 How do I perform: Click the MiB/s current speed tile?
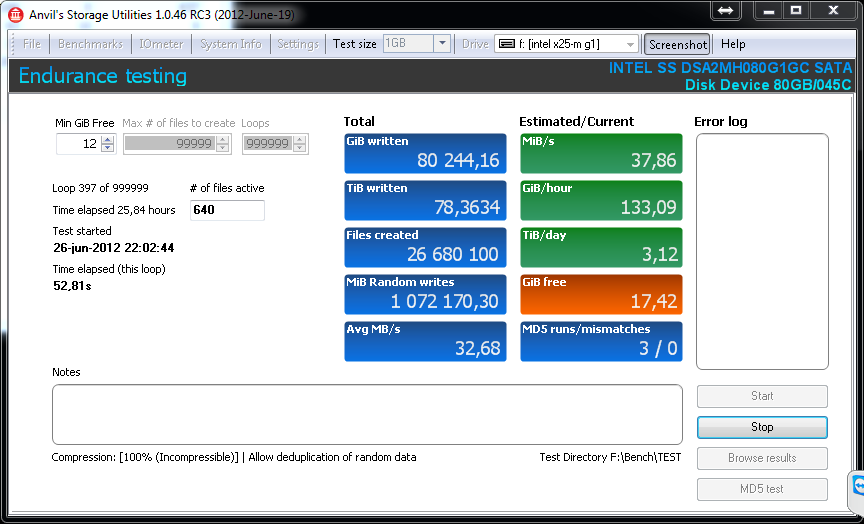601,153
